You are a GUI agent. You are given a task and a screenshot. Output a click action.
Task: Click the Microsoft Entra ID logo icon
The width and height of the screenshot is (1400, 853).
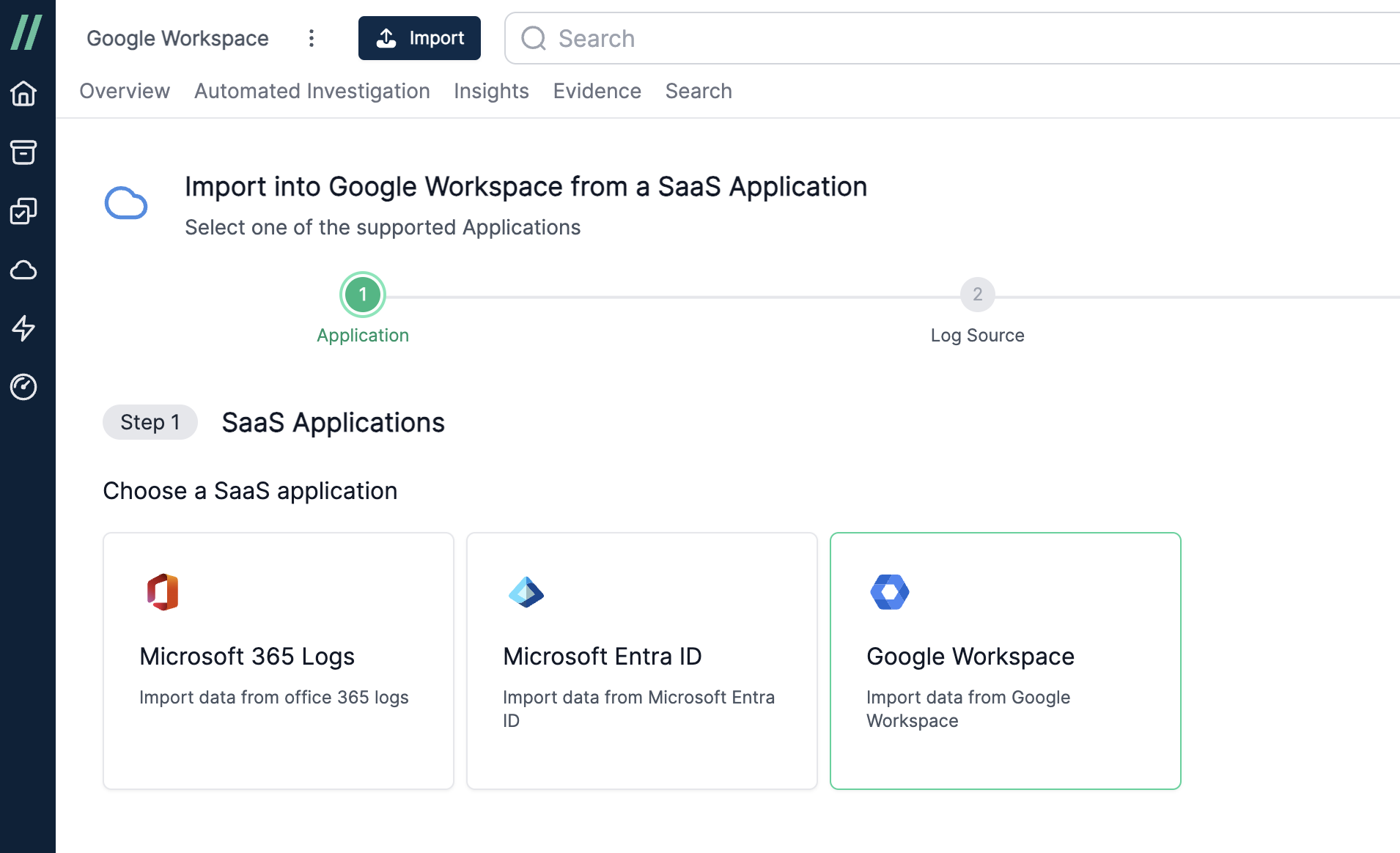point(526,592)
